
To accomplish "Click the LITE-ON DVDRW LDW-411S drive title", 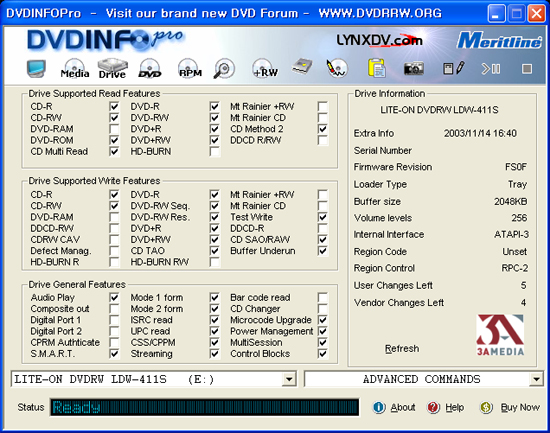I will 439,110.
